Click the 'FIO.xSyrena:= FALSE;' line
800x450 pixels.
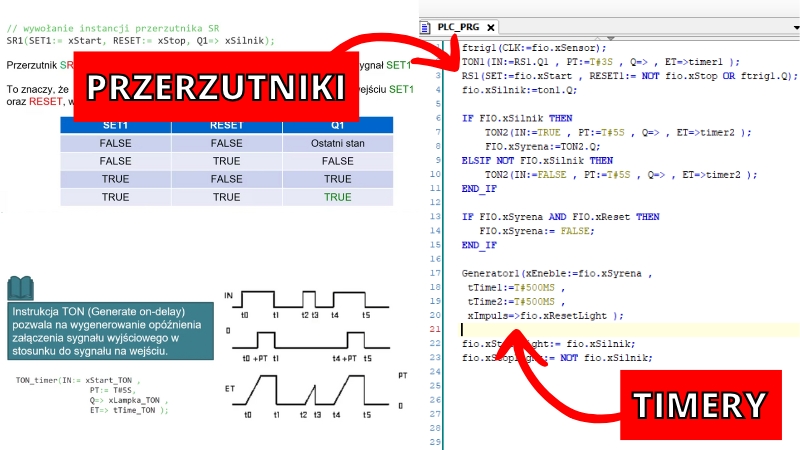[x=537, y=231]
